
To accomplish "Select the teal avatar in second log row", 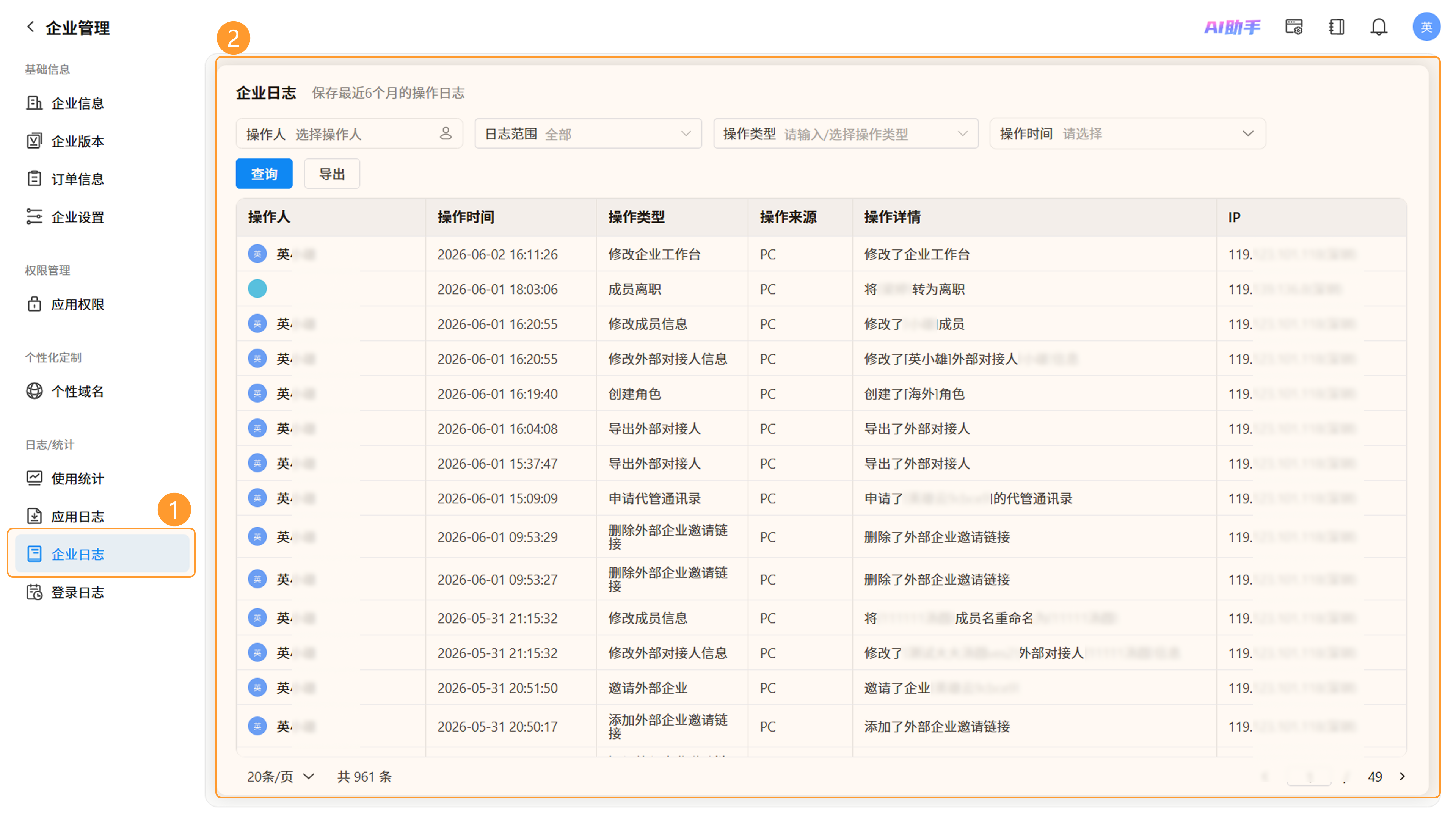I will click(x=257, y=289).
